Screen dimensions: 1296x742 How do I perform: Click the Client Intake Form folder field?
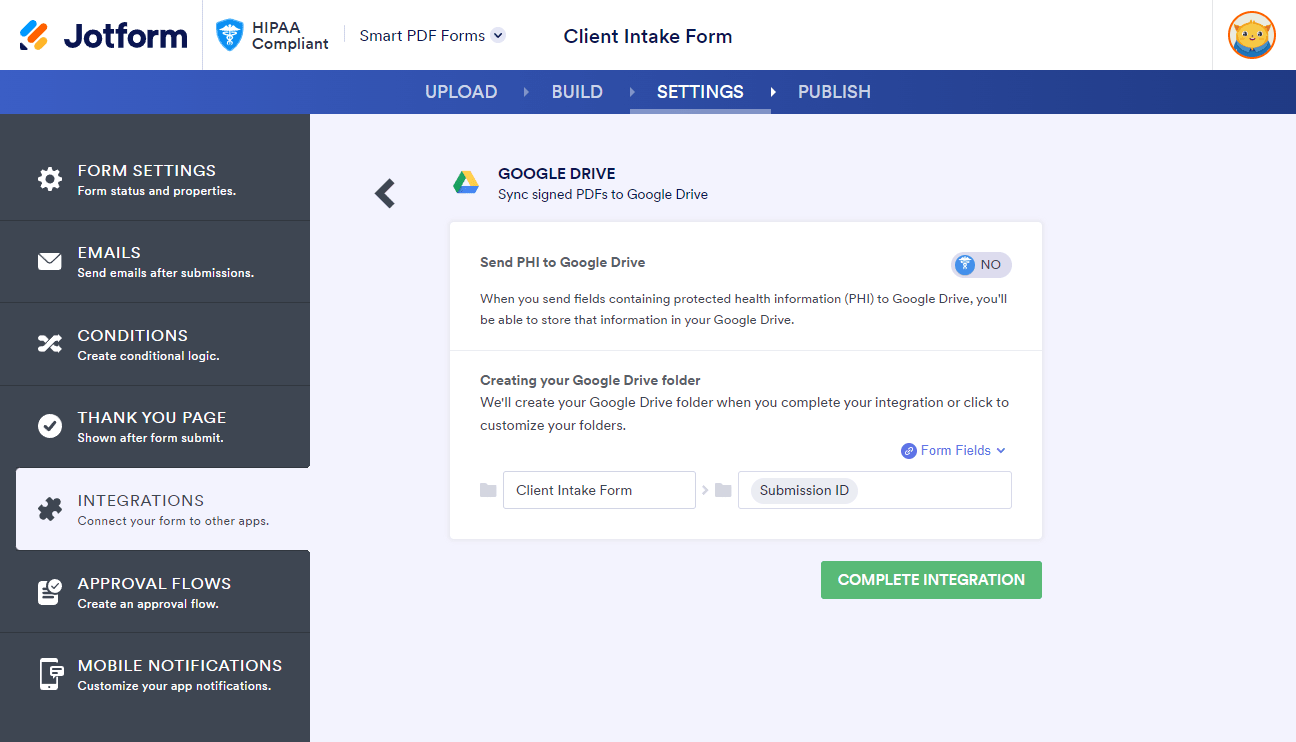pos(598,490)
